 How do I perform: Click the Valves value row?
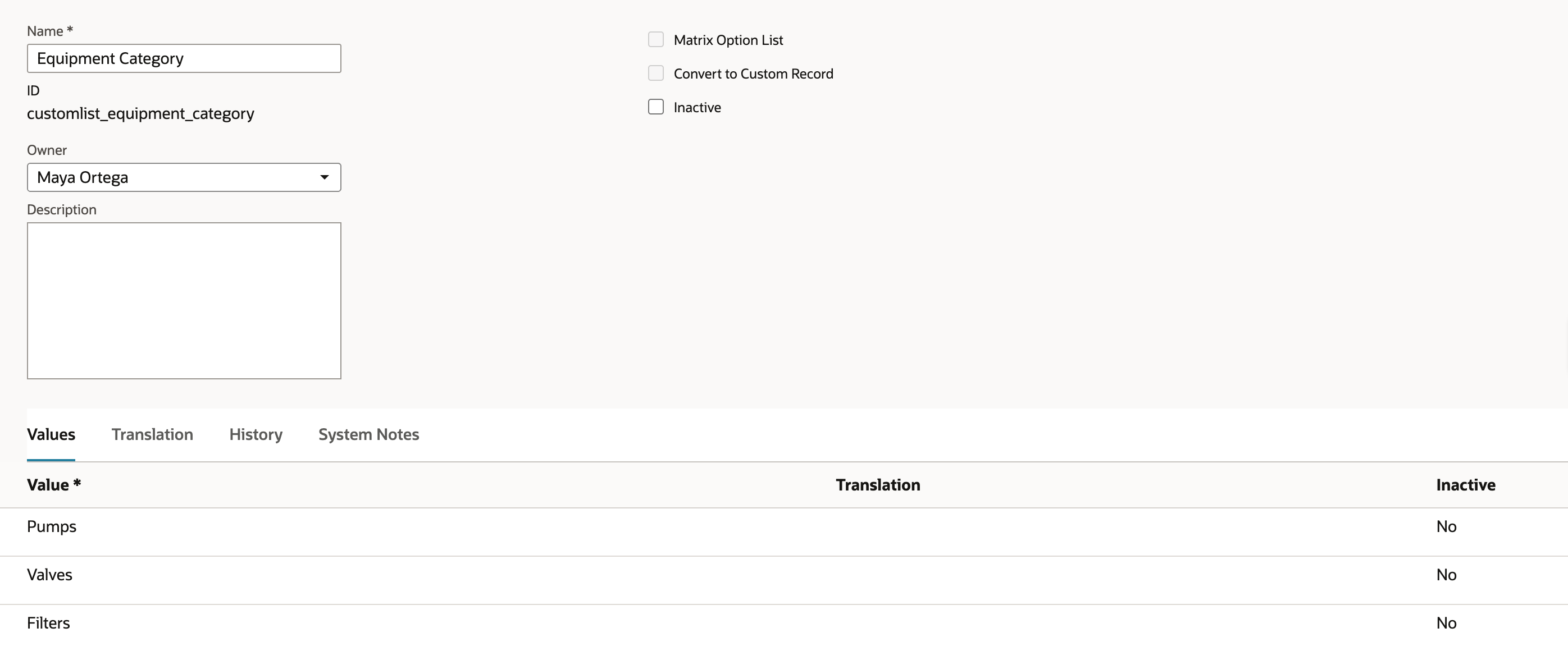pyautogui.click(x=784, y=580)
